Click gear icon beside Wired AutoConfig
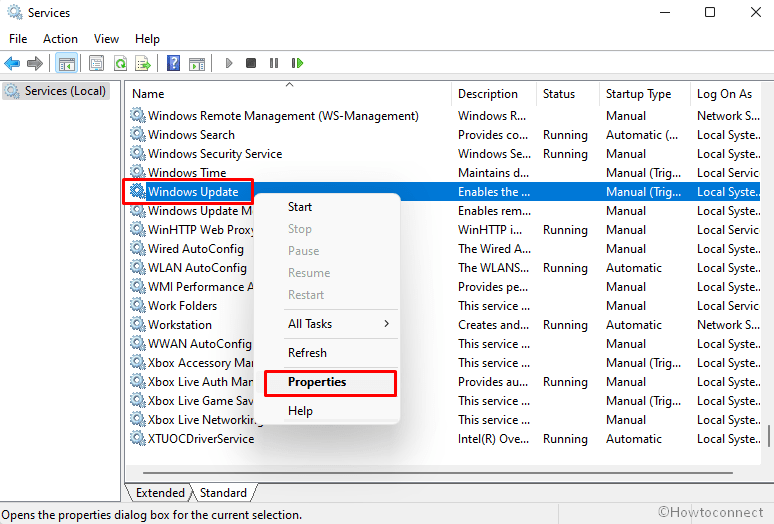The height and width of the screenshot is (524, 774). (138, 248)
